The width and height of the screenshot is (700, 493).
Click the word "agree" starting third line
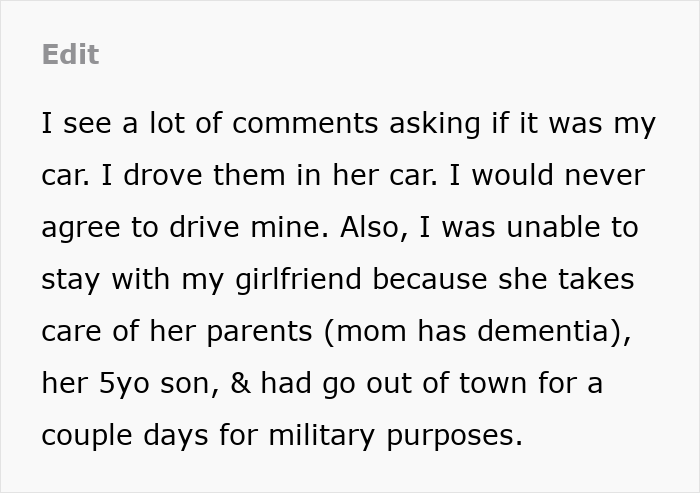(82, 228)
